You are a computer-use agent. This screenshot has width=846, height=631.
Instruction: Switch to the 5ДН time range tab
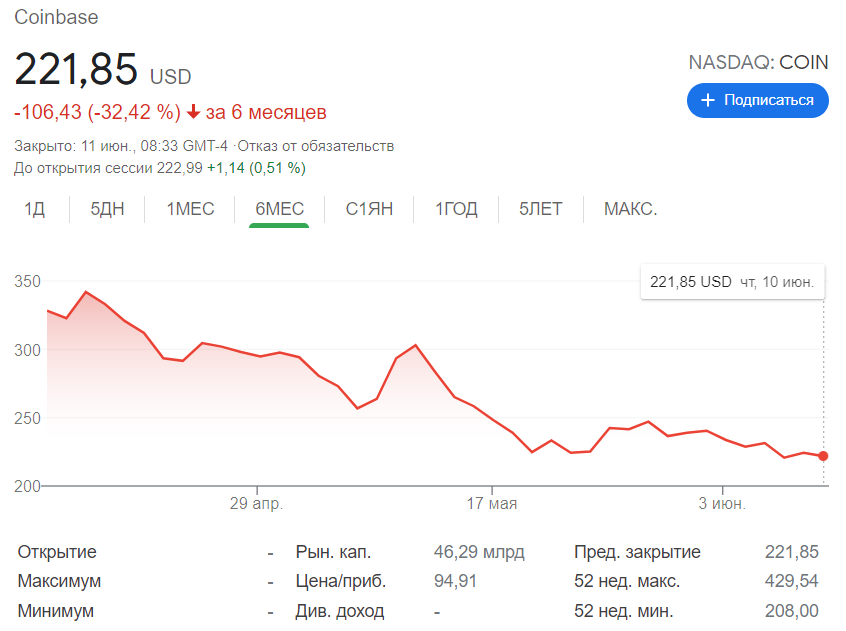105,209
